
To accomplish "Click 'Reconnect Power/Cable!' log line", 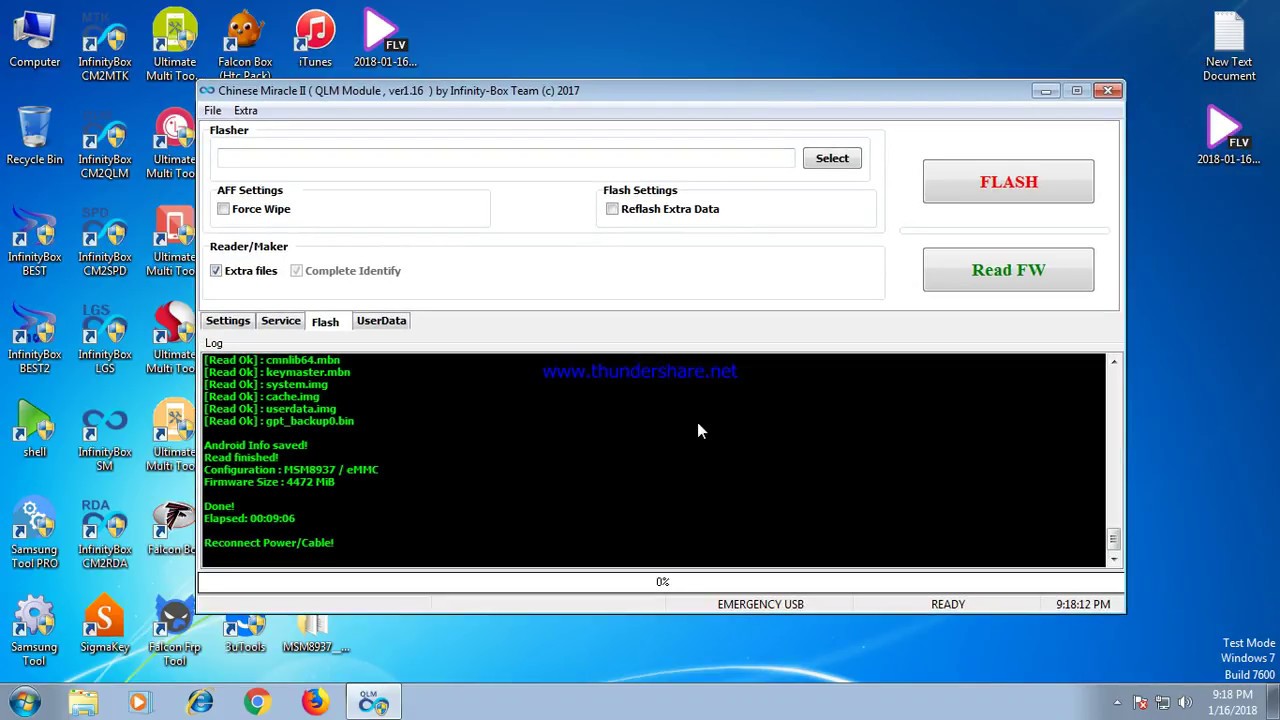I will tap(269, 543).
